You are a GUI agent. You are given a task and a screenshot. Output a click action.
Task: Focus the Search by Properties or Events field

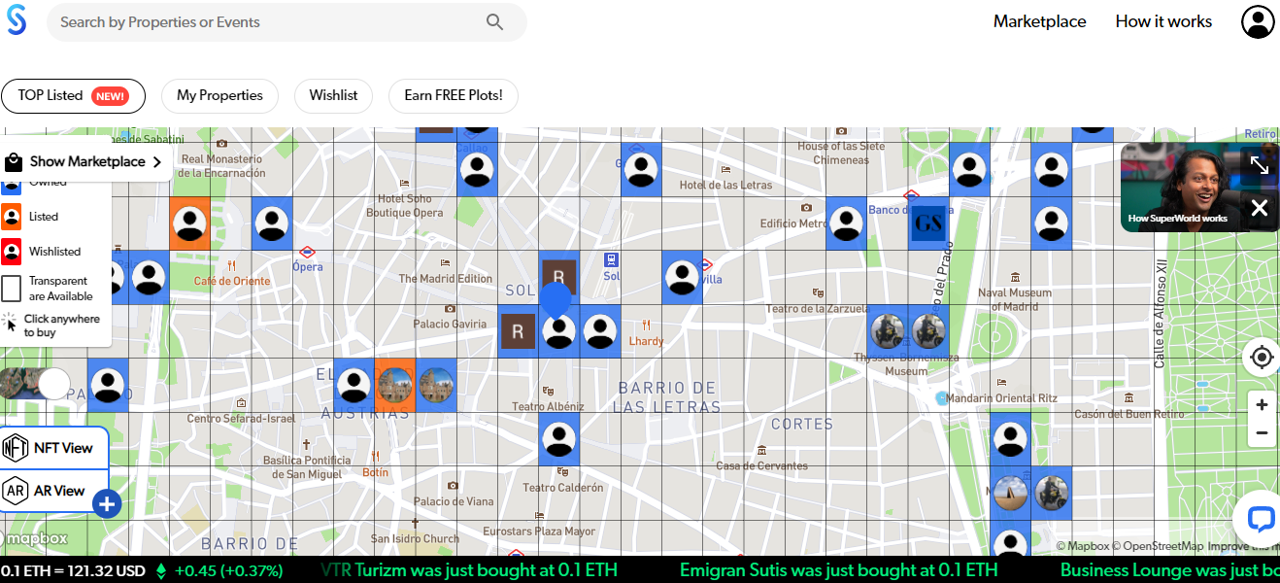tap(265, 22)
